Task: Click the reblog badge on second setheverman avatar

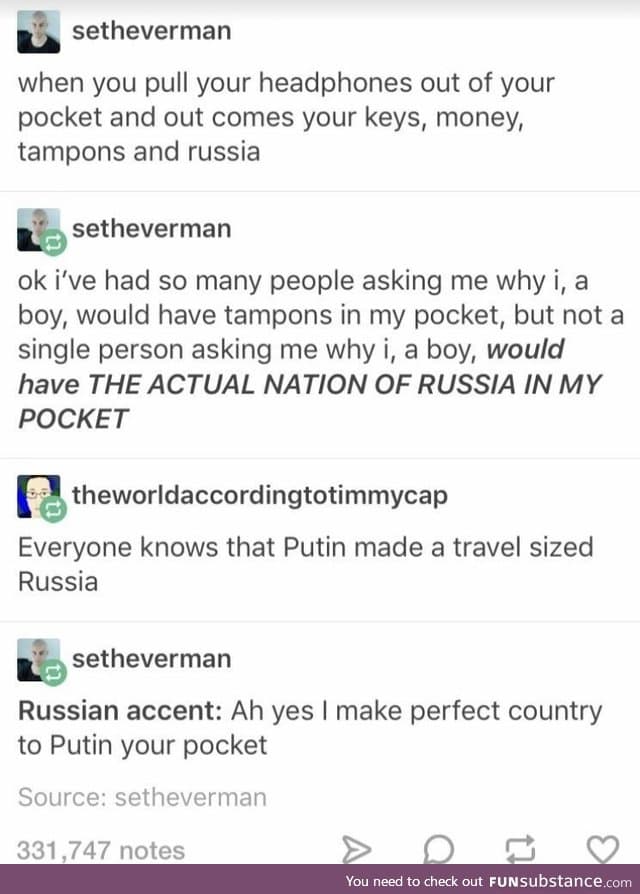Action: click(x=54, y=243)
